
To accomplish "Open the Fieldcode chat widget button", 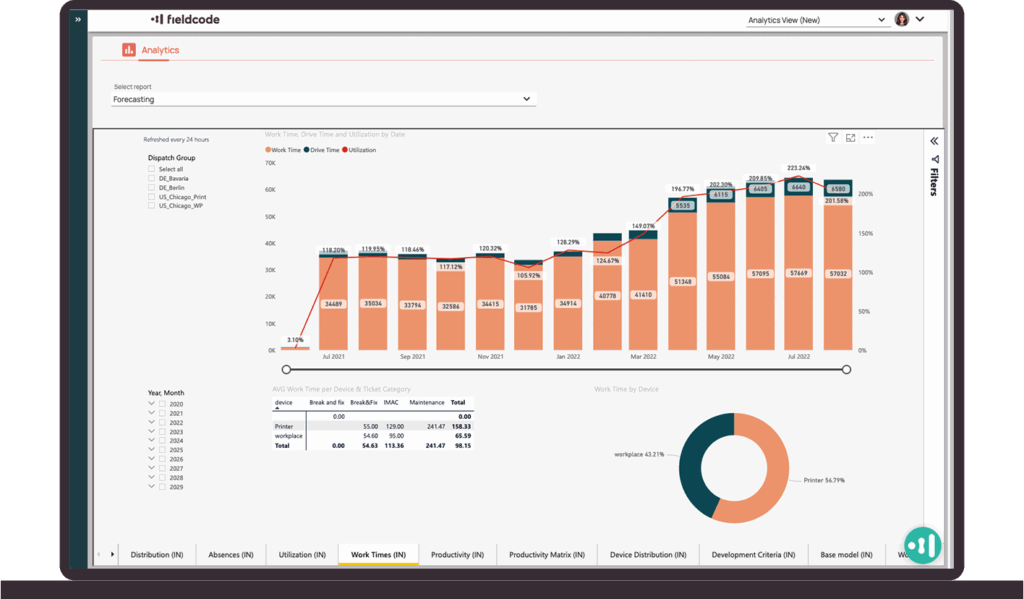I will click(x=922, y=545).
